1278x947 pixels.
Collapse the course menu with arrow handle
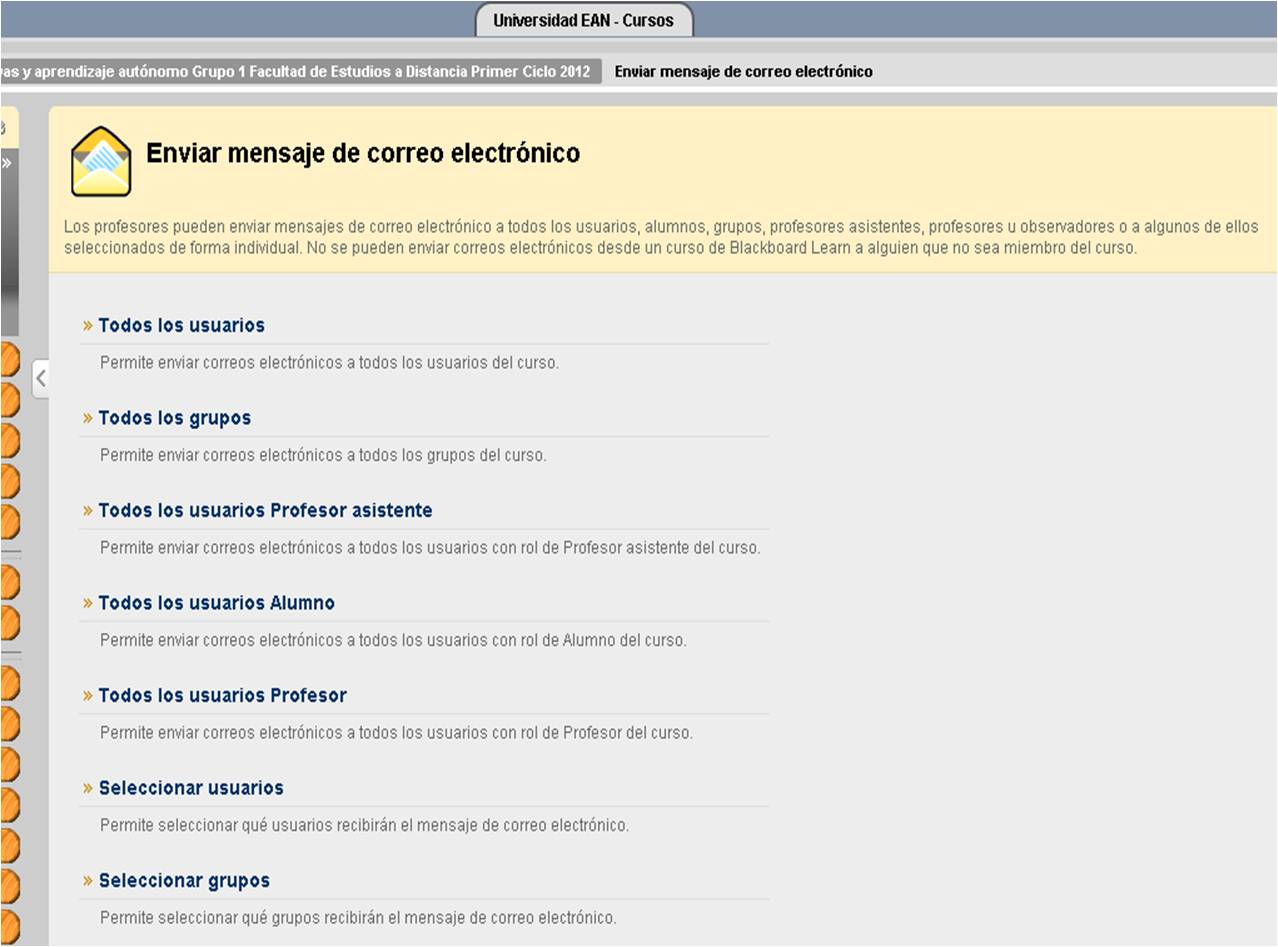pos(40,378)
